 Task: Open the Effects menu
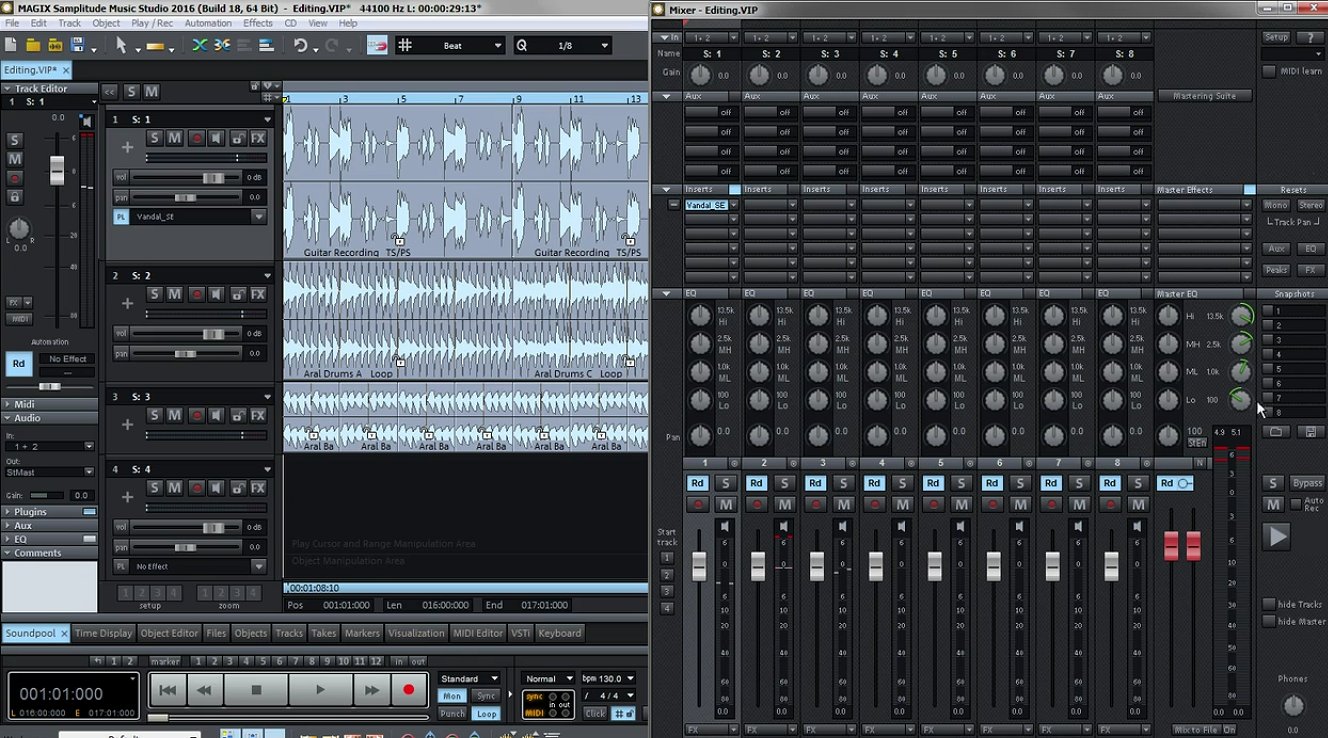coord(258,23)
